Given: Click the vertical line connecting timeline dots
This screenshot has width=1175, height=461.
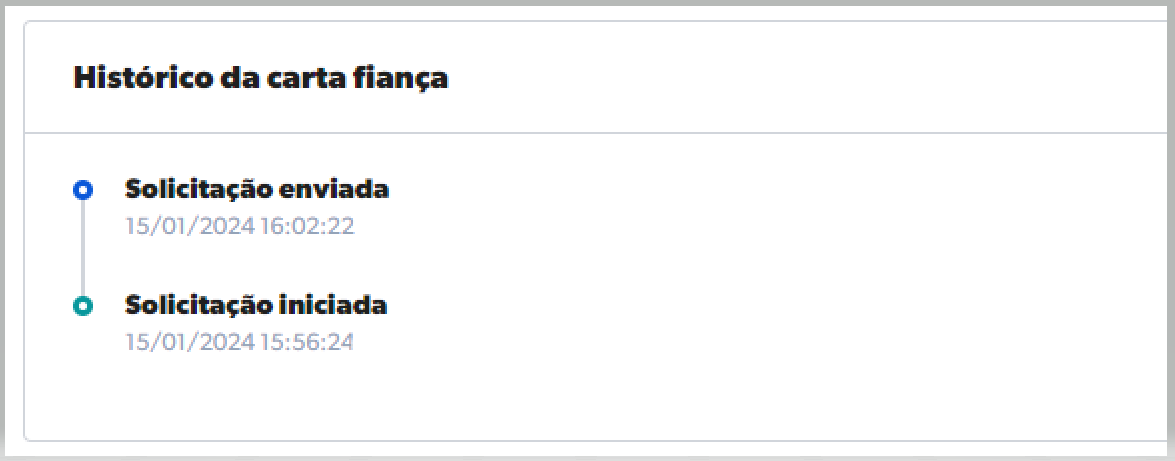Looking at the screenshot, I should click(x=83, y=247).
